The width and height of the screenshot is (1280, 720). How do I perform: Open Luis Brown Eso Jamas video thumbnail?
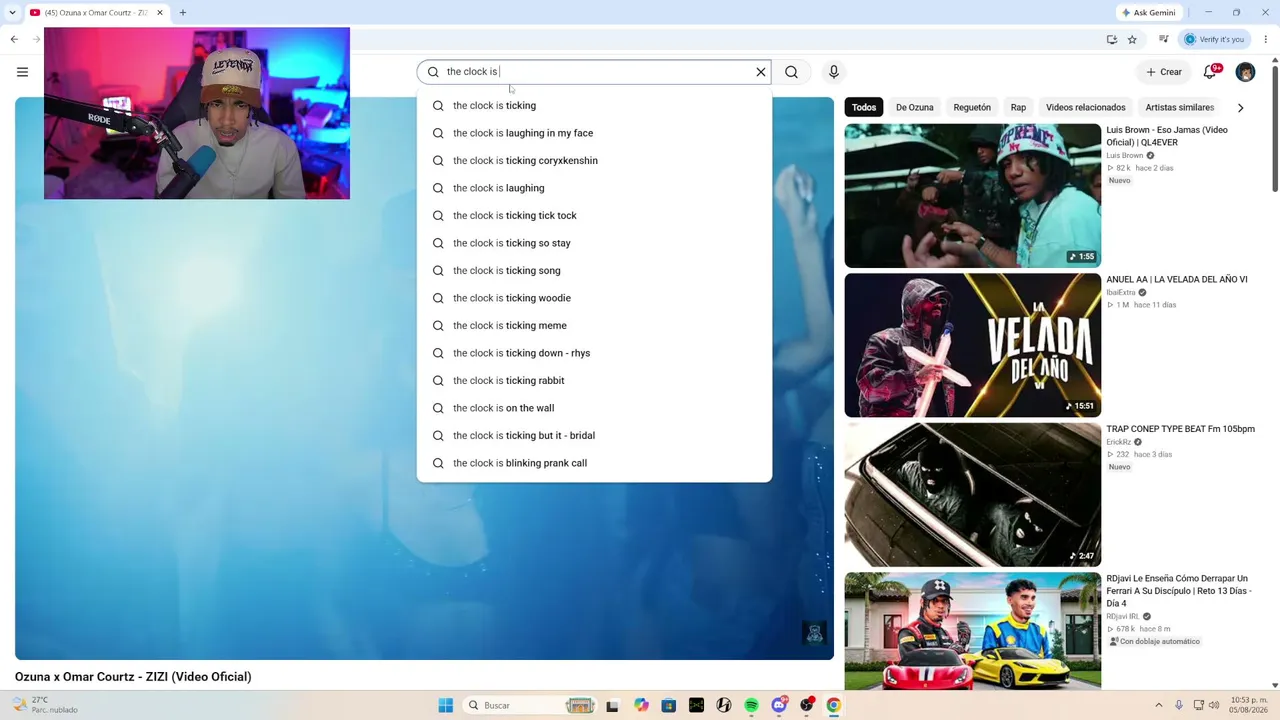[972, 196]
